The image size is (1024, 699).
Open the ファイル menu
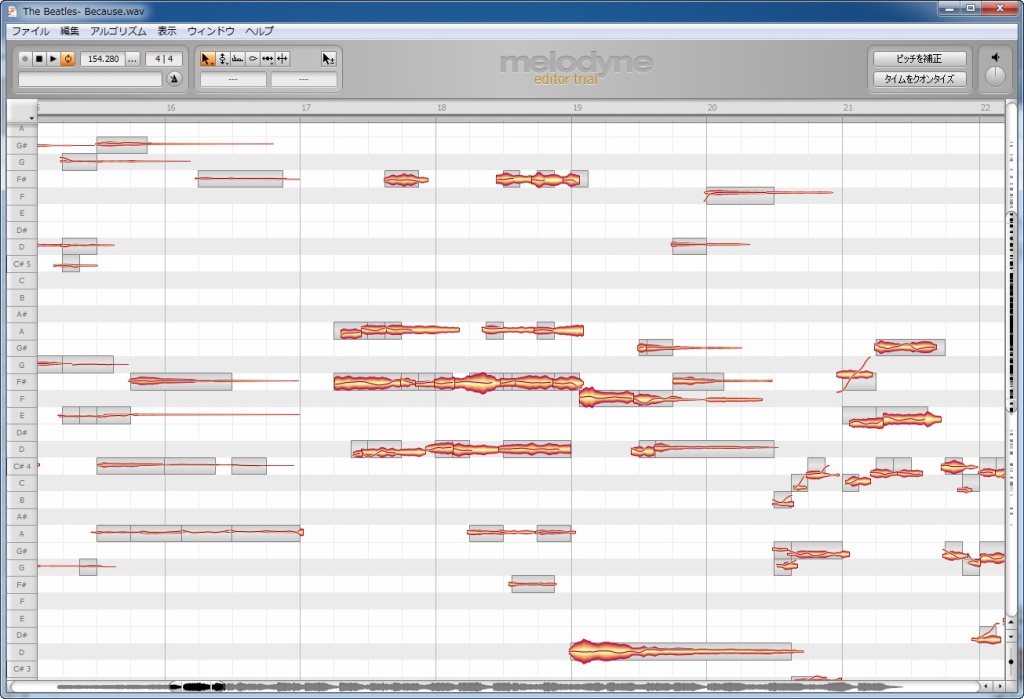(x=31, y=31)
